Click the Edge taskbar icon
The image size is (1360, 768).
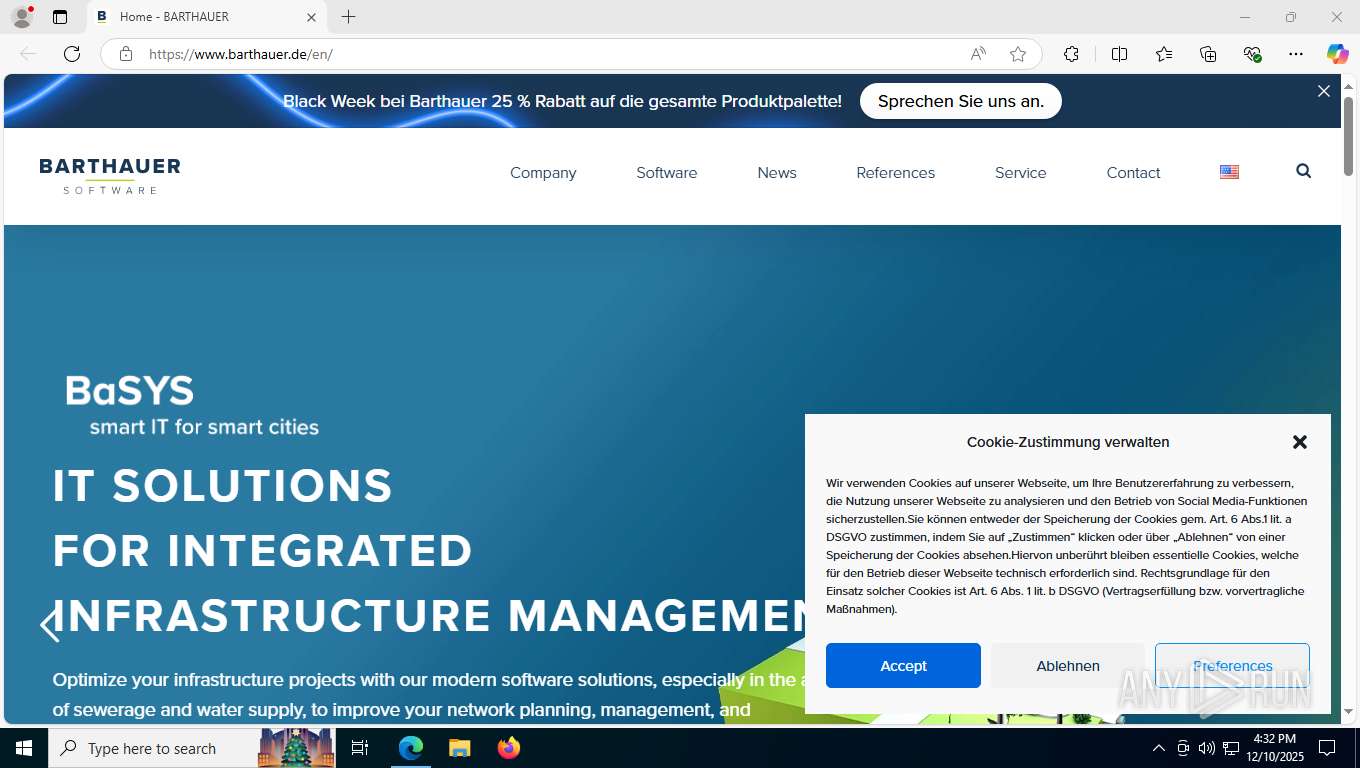[411, 748]
